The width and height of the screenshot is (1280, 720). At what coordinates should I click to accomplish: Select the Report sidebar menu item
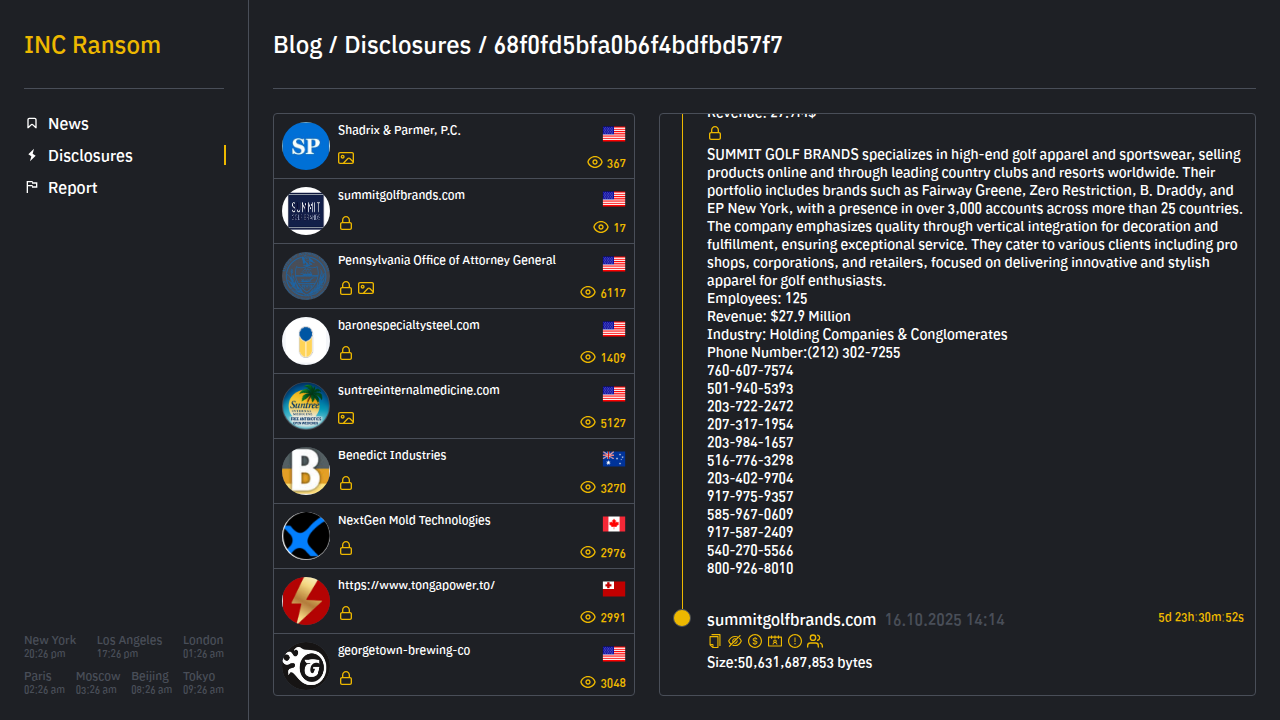pyautogui.click(x=73, y=188)
